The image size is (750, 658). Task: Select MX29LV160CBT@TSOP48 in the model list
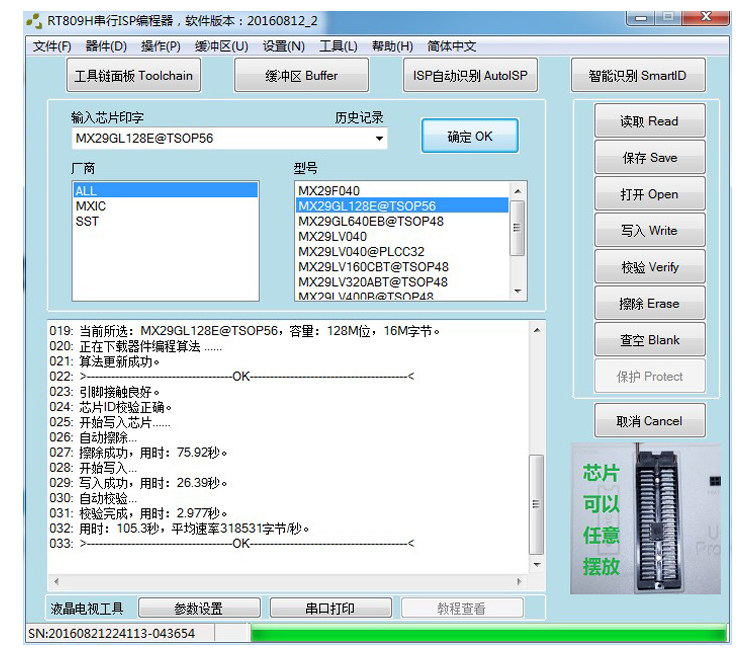402,267
